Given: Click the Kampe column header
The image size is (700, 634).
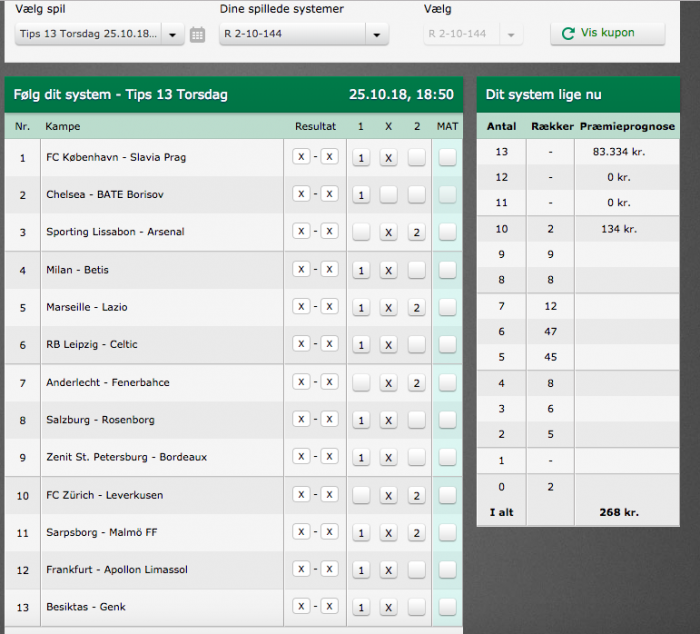Looking at the screenshot, I should pos(62,126).
